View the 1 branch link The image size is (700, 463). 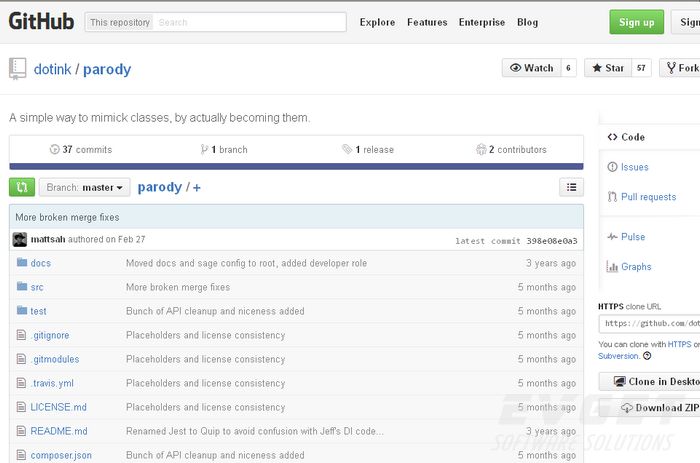pos(224,150)
